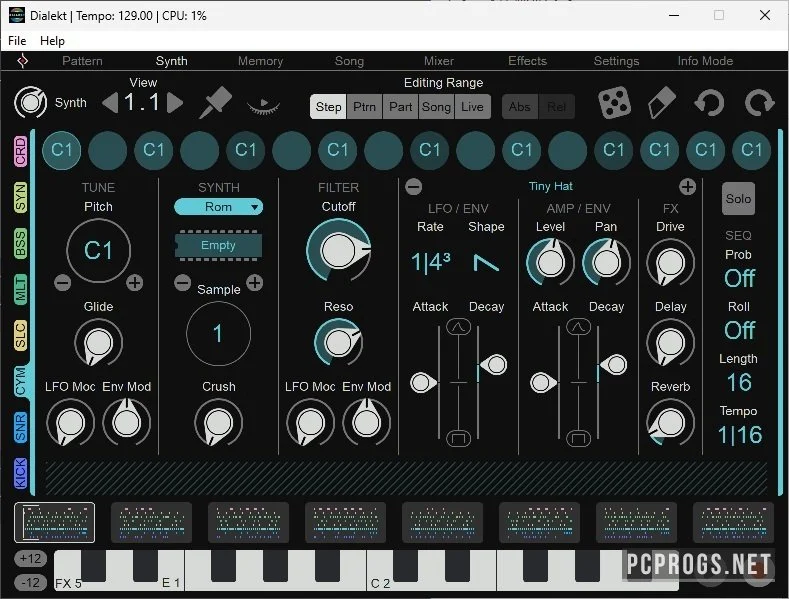Set editing range to Step
Viewport: 789px width, 599px height.
coord(328,107)
